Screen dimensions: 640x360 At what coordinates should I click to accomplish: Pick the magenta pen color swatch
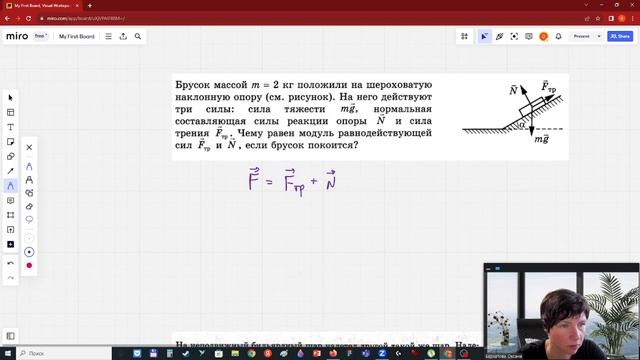click(29, 265)
